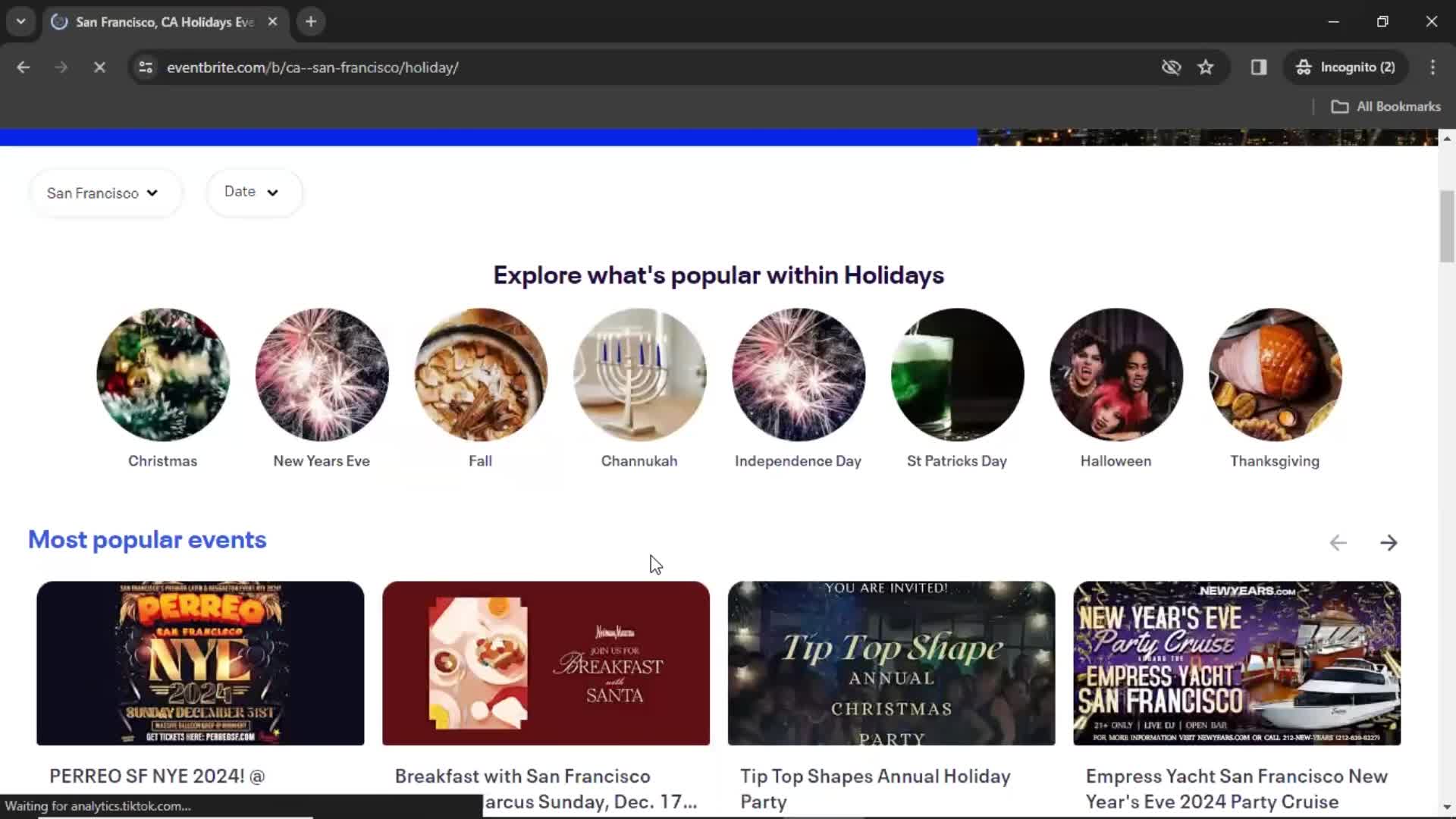The height and width of the screenshot is (819, 1456).
Task: Select the Channukah menorah image
Action: (639, 375)
